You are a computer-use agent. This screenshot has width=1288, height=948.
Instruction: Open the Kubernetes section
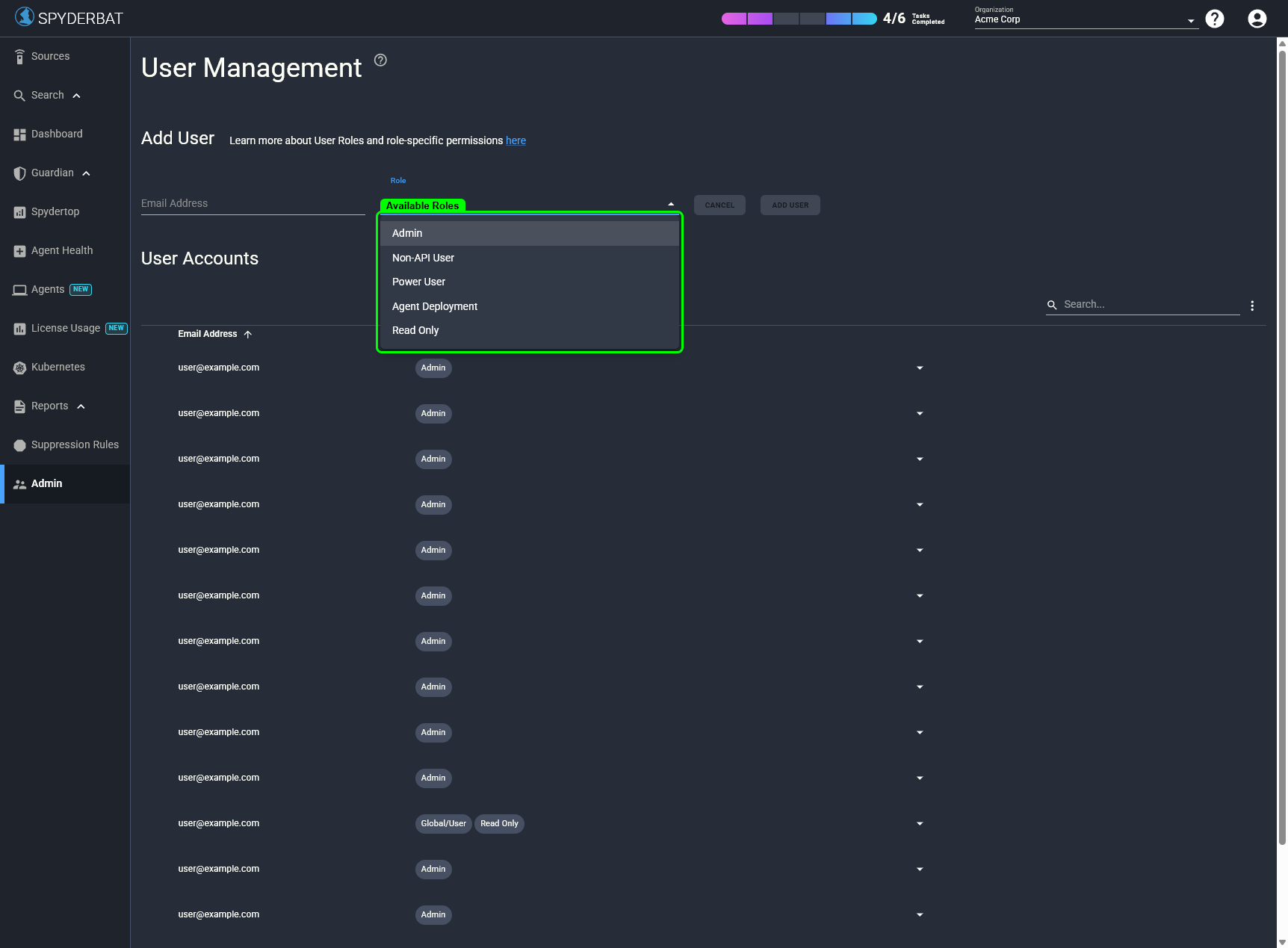tap(58, 367)
